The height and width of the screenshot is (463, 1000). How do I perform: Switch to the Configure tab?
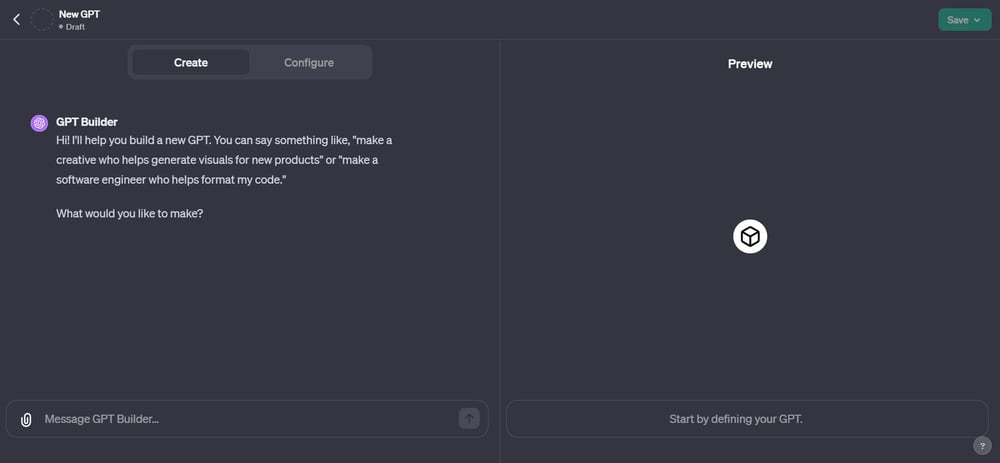coord(309,62)
